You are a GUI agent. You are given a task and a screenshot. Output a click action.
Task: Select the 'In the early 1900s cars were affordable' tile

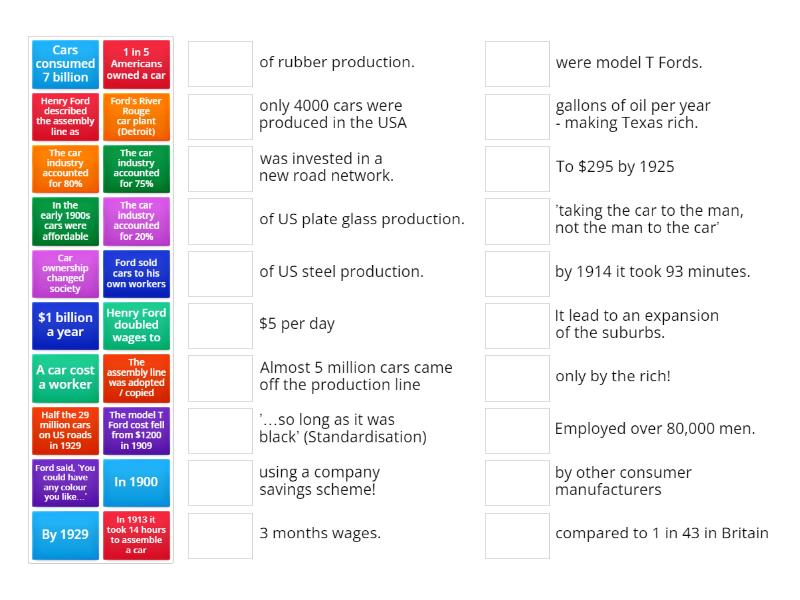tap(65, 220)
